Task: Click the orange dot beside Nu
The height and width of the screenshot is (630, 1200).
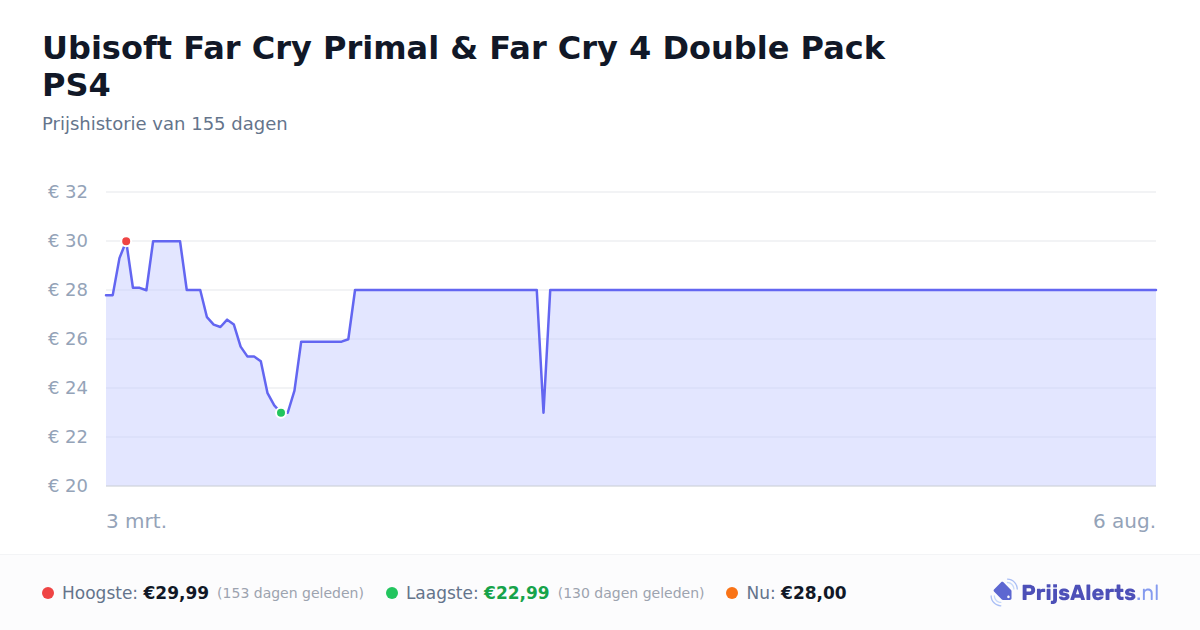Action: (x=732, y=593)
